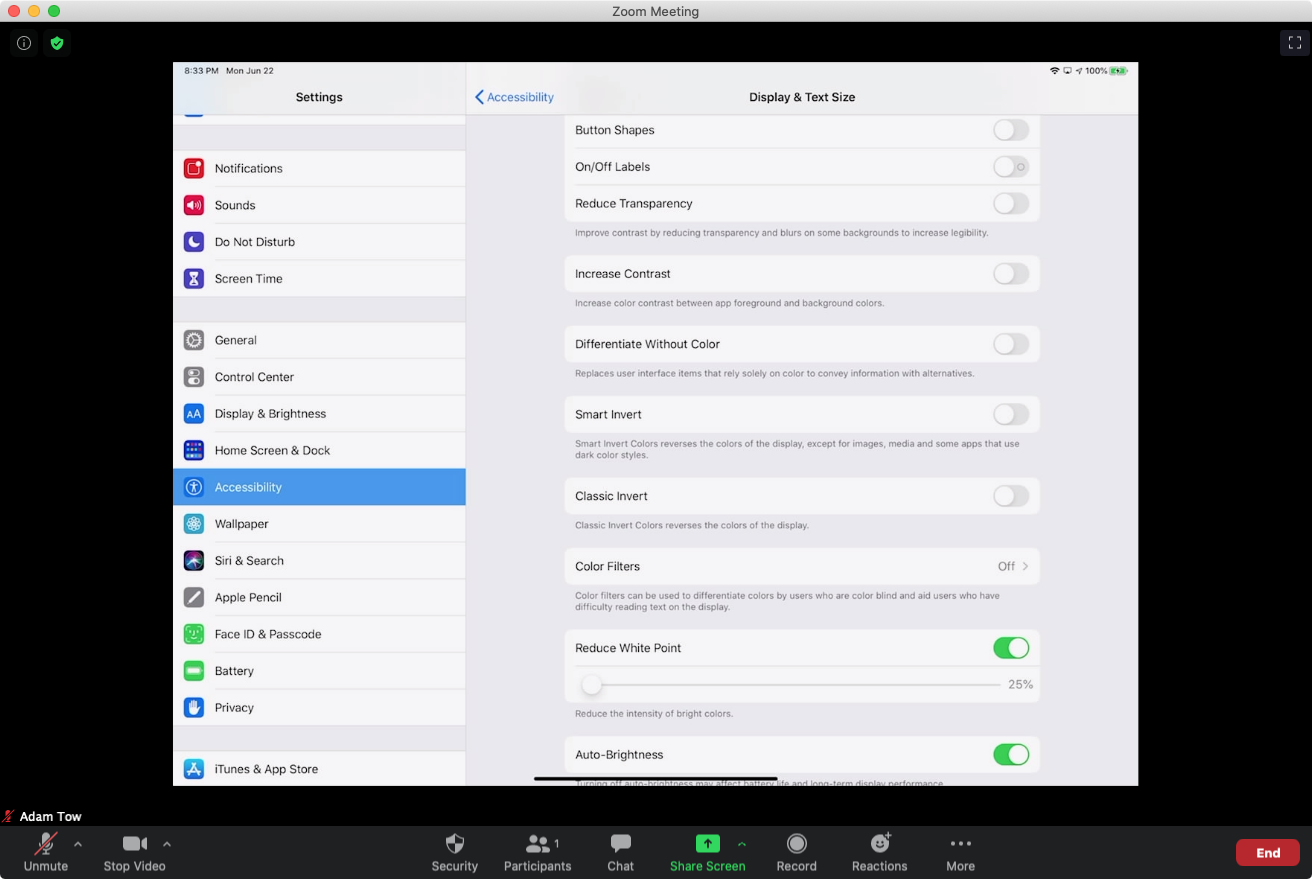Select Privacy in the Settings sidebar
Screen dimensions: 1312x879
[x=234, y=707]
